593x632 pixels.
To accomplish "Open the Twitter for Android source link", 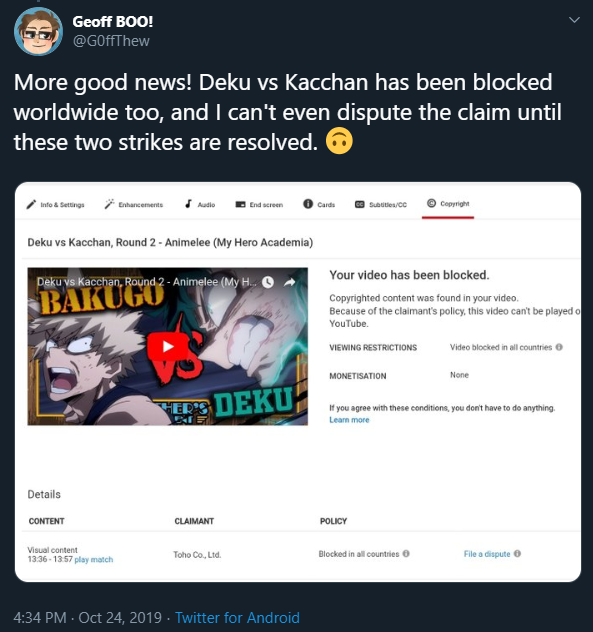I will tap(237, 617).
